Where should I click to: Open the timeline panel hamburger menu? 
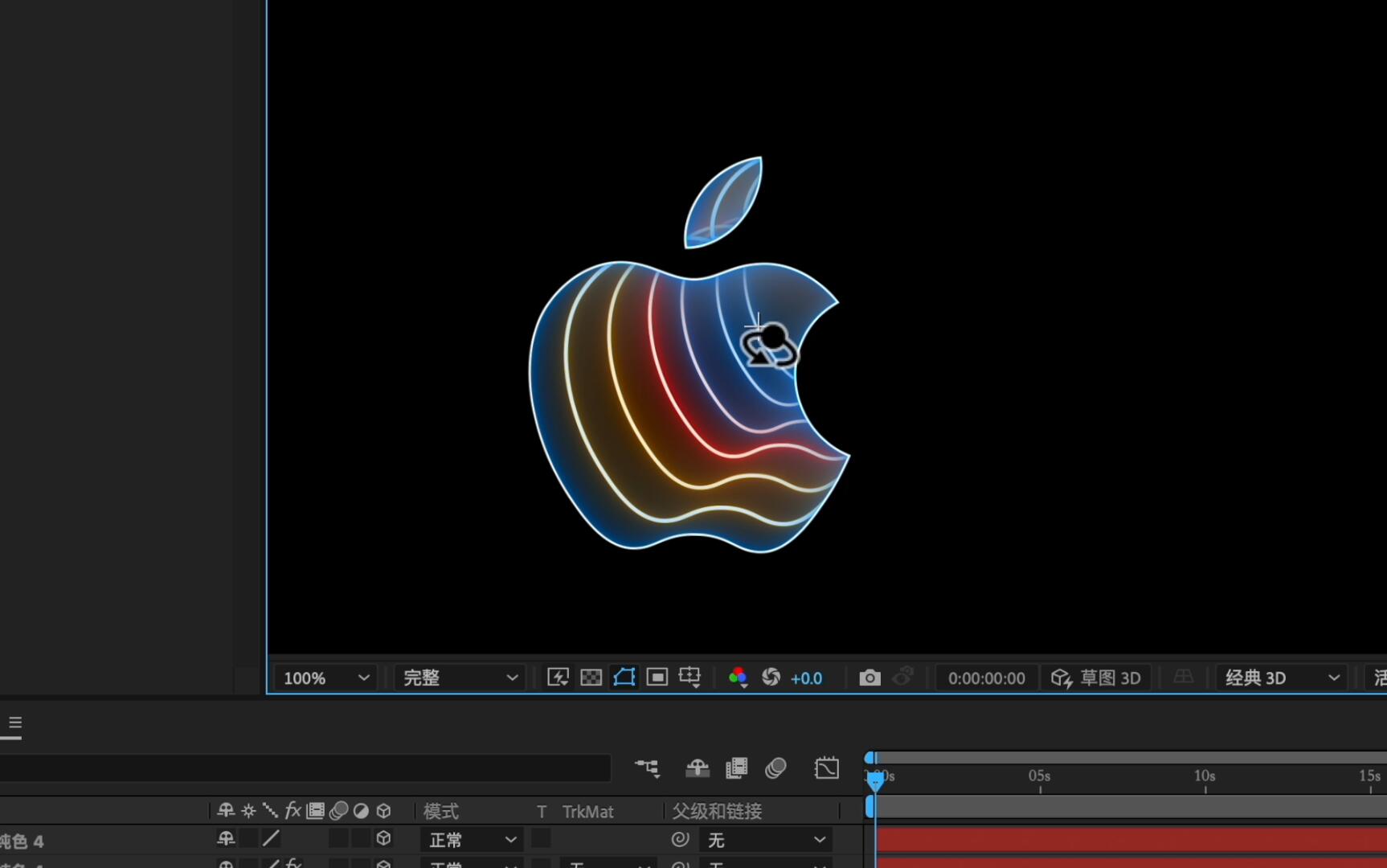coord(15,723)
